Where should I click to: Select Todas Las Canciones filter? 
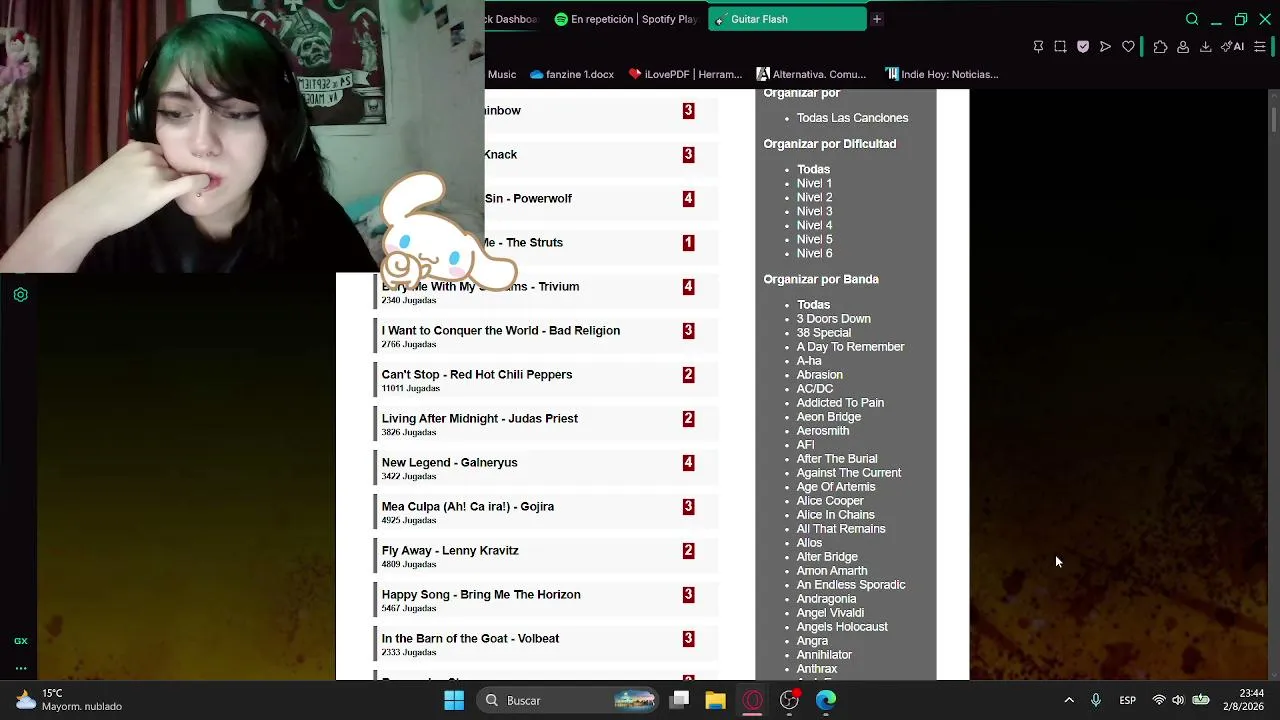tap(852, 118)
